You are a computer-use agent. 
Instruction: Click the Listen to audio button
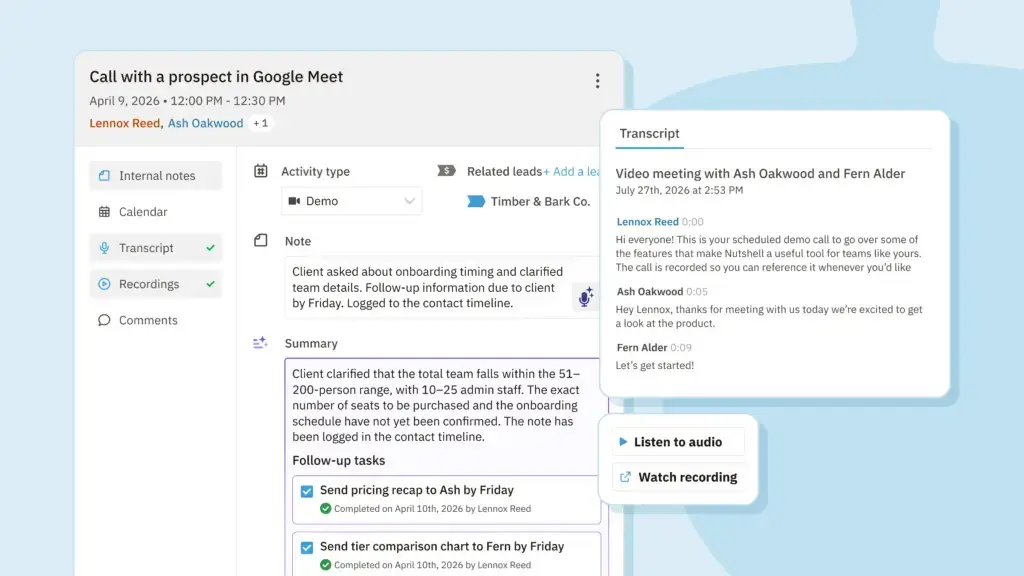click(x=678, y=442)
